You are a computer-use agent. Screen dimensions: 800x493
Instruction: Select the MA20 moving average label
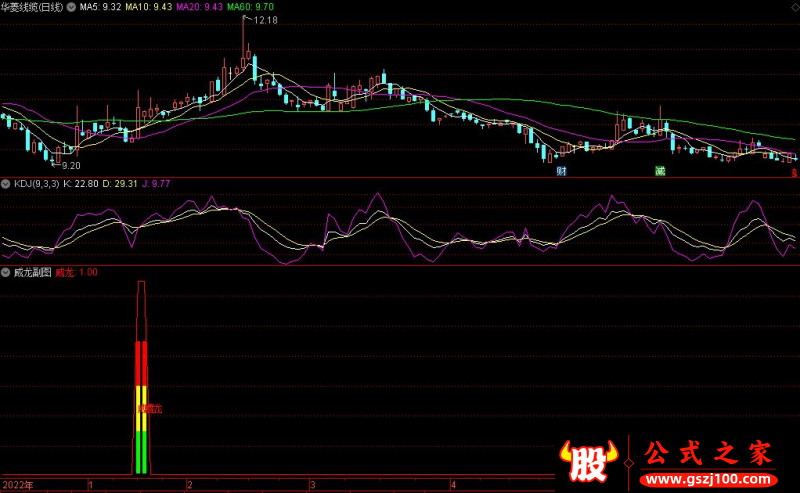[x=199, y=7]
